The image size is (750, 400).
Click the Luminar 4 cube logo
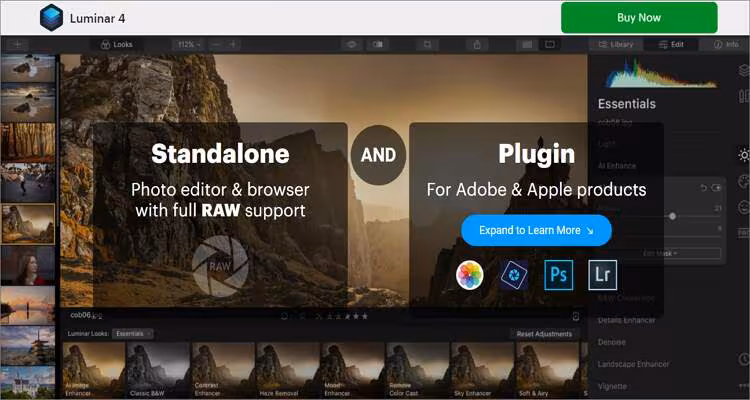pos(51,18)
